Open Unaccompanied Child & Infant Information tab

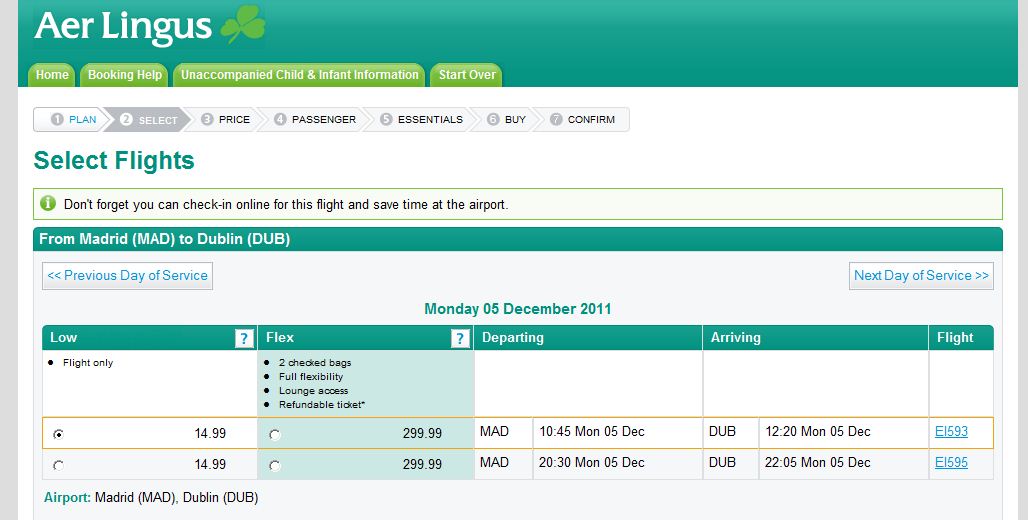click(300, 75)
